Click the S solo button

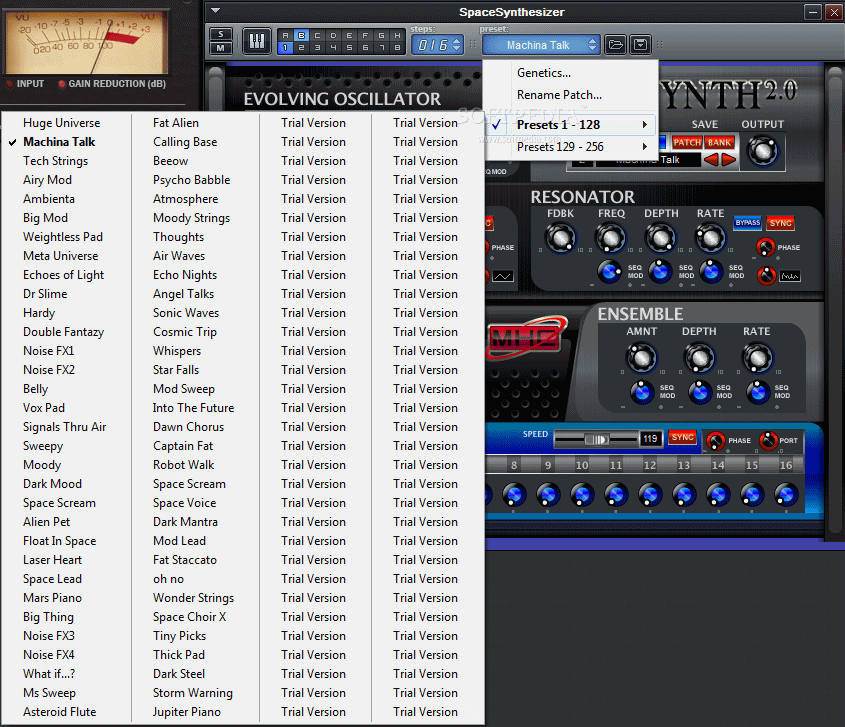[220, 34]
